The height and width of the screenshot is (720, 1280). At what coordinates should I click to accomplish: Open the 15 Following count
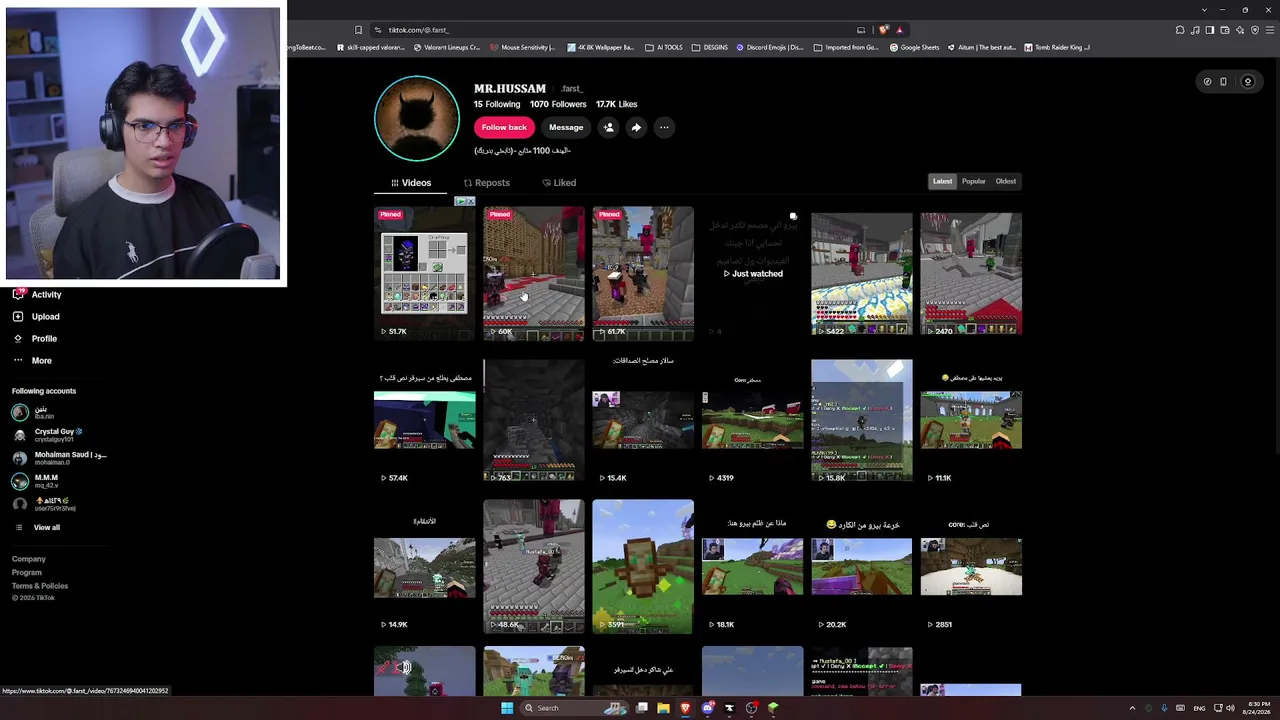[497, 104]
